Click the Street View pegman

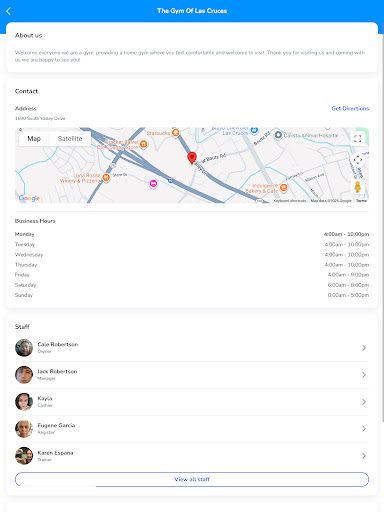pos(358,187)
